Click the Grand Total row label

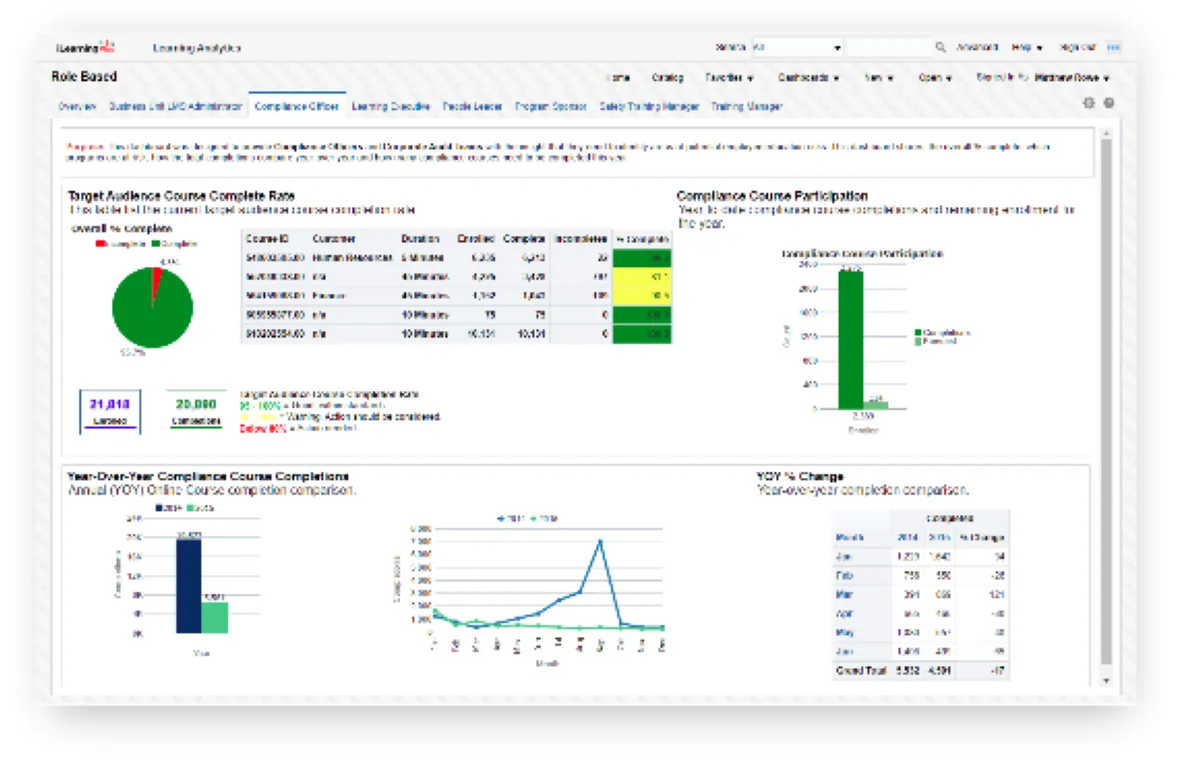click(859, 671)
